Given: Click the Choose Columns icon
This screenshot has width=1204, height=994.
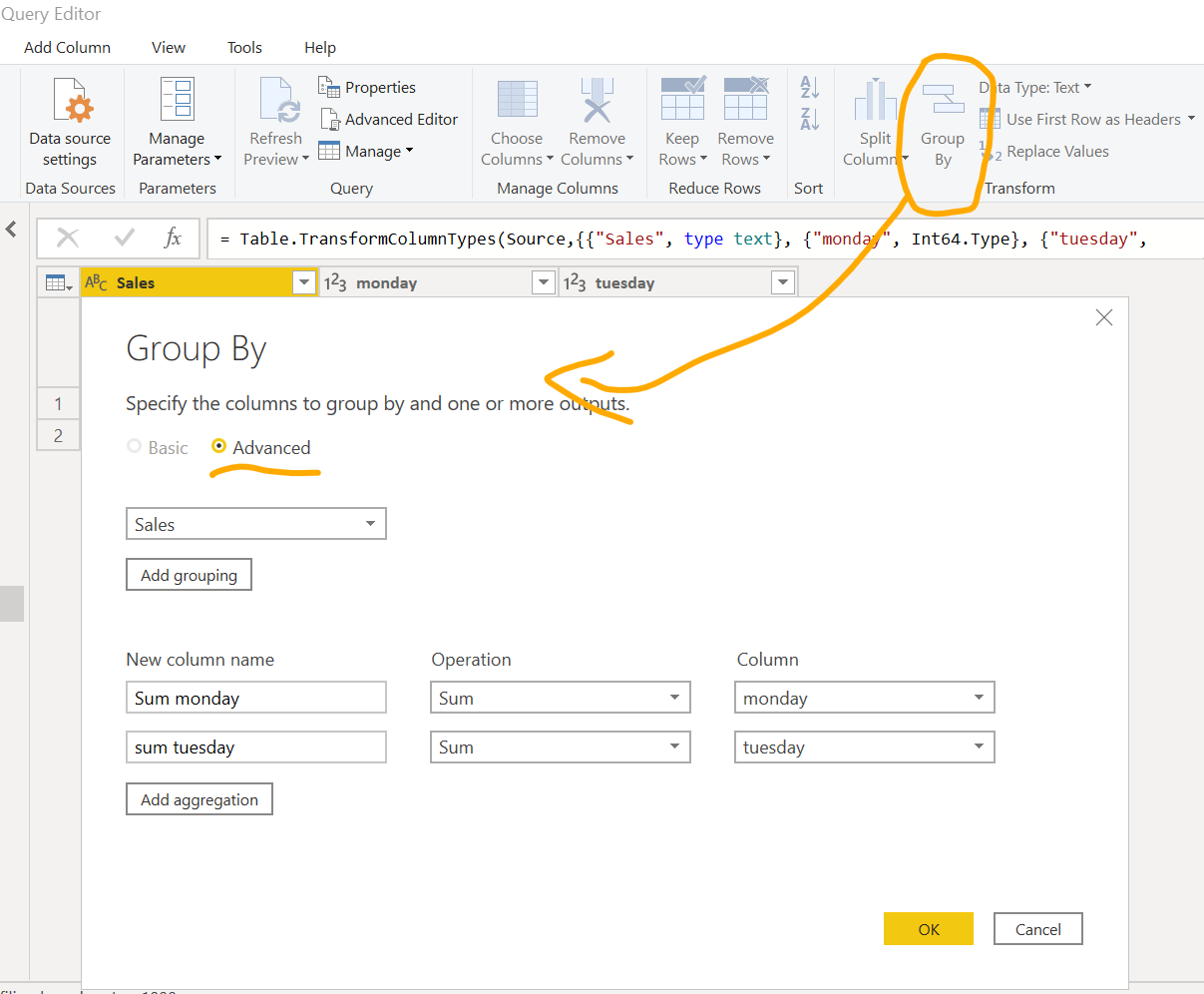Looking at the screenshot, I should coord(517,100).
